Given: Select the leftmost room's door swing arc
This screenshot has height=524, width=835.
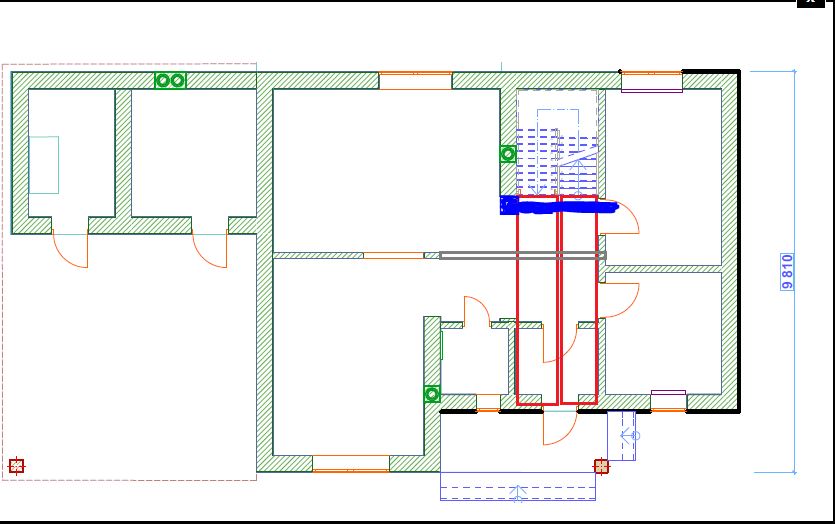Looking at the screenshot, I should point(70,250).
